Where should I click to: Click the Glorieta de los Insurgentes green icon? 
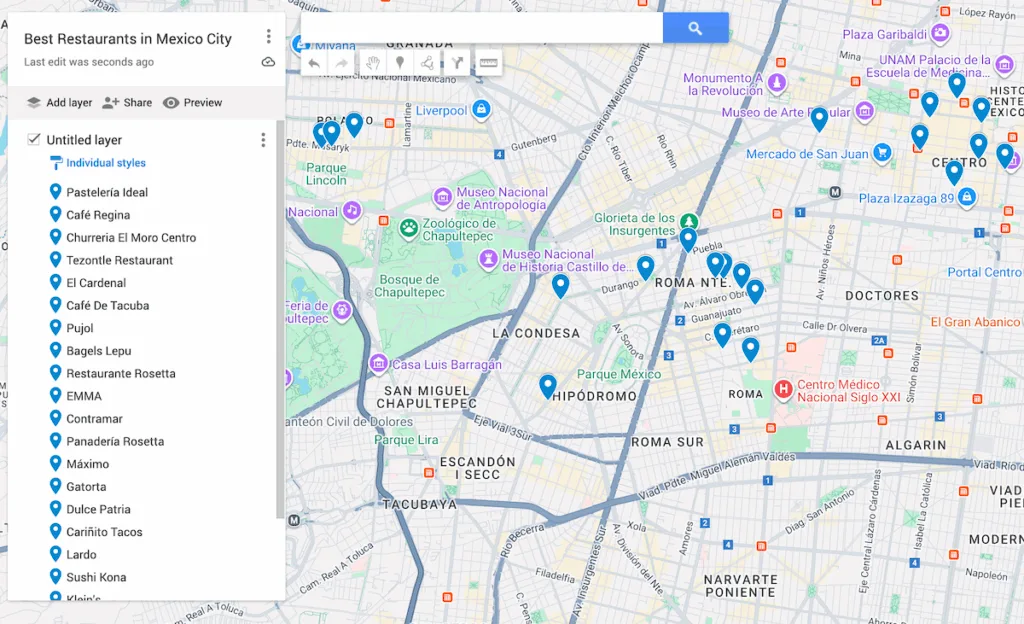[688, 221]
